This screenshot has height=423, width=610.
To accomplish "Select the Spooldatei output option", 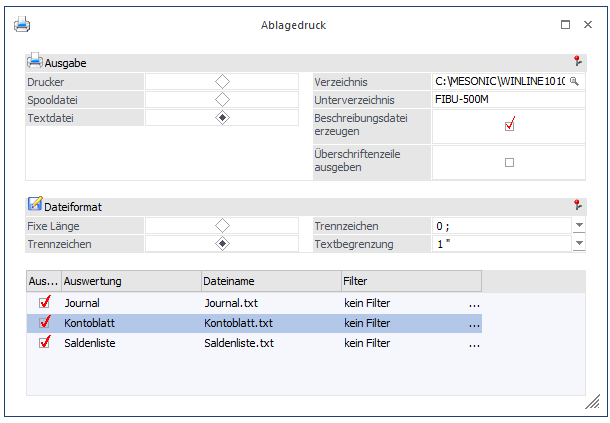I will click(x=222, y=99).
